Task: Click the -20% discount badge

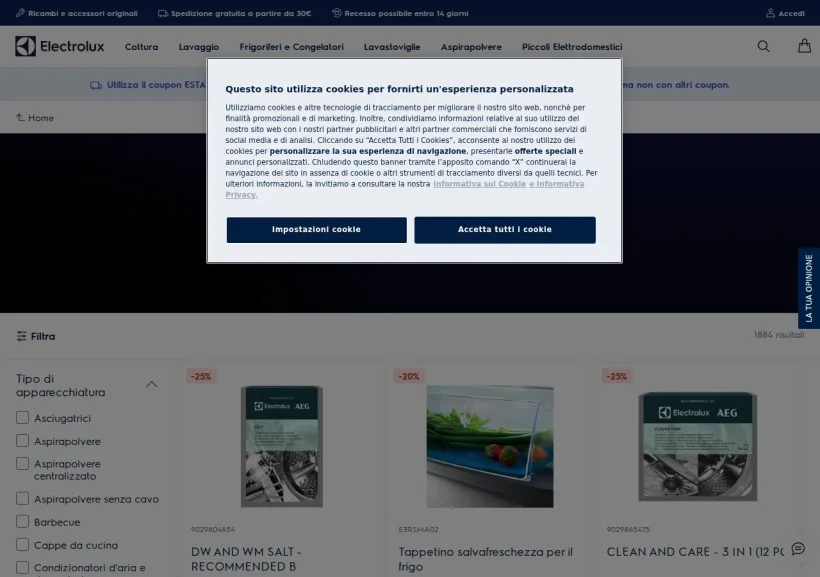Action: click(x=408, y=376)
